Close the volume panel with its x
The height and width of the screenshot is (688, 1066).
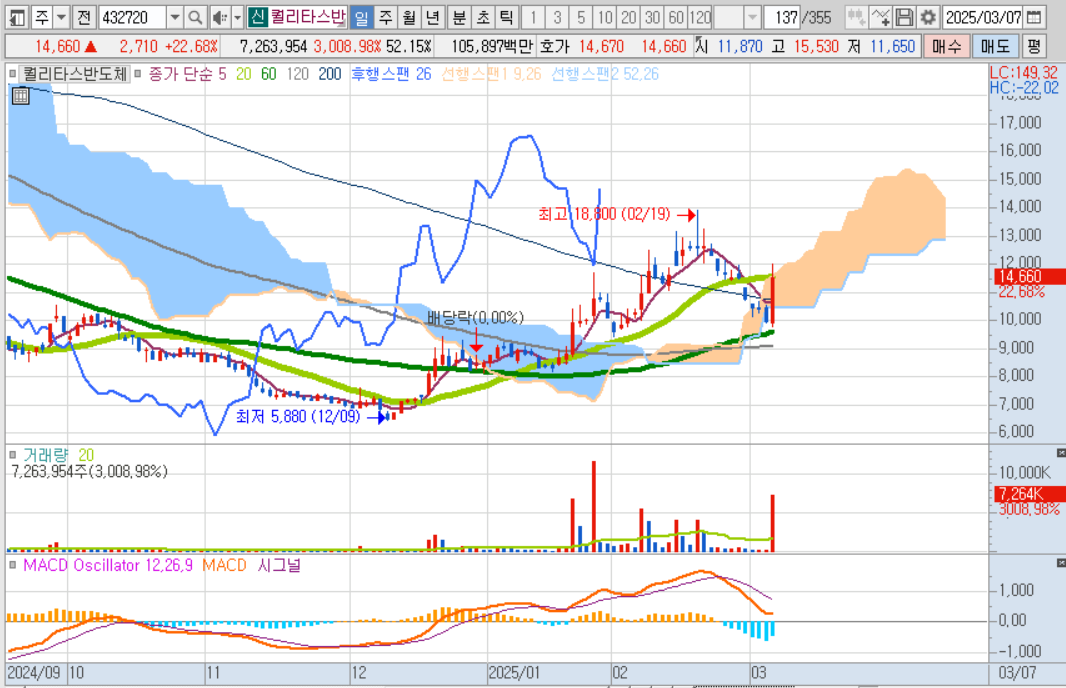[x=1061, y=453]
